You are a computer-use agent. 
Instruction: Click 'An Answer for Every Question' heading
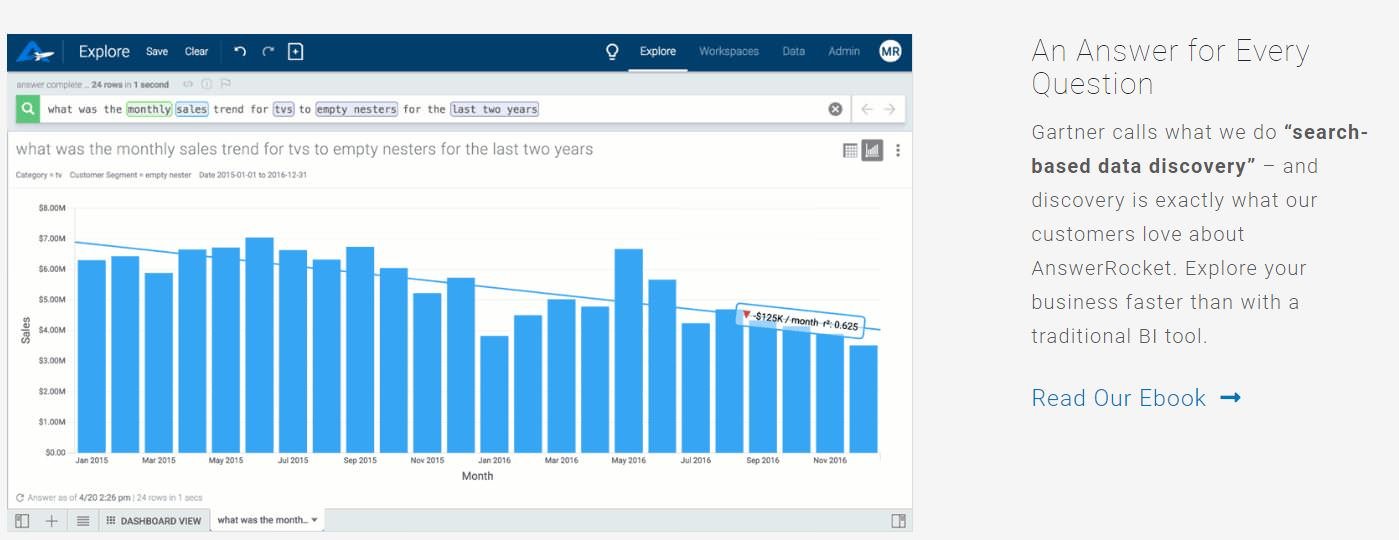1170,67
